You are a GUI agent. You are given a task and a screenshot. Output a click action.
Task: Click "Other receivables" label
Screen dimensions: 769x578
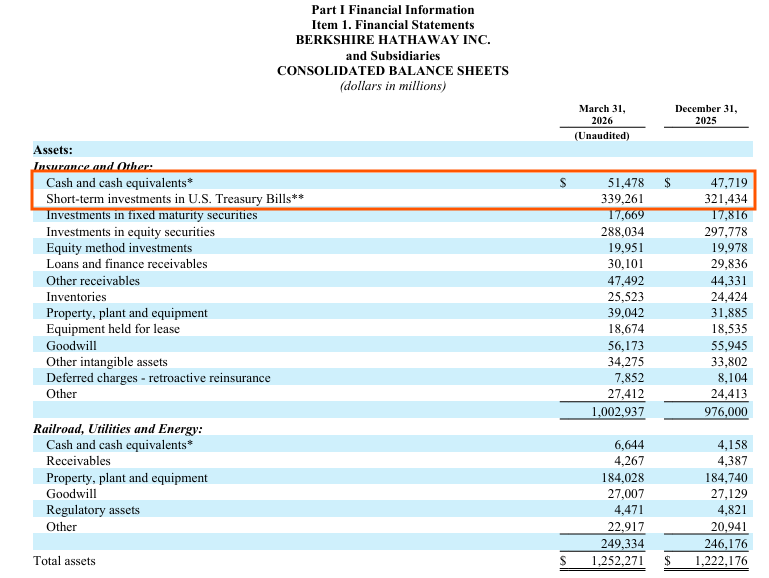click(x=93, y=280)
